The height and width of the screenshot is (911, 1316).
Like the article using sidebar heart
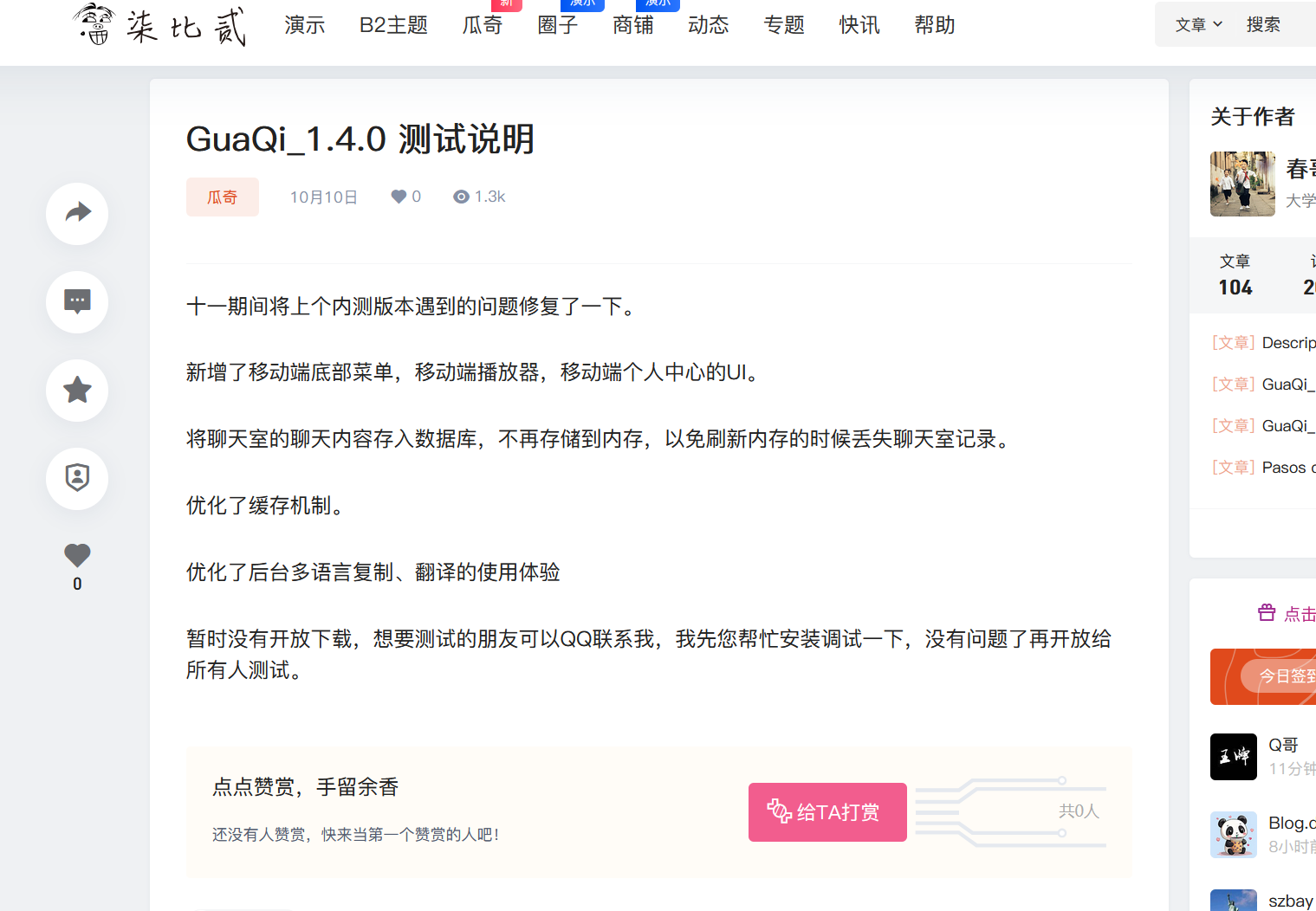(77, 555)
